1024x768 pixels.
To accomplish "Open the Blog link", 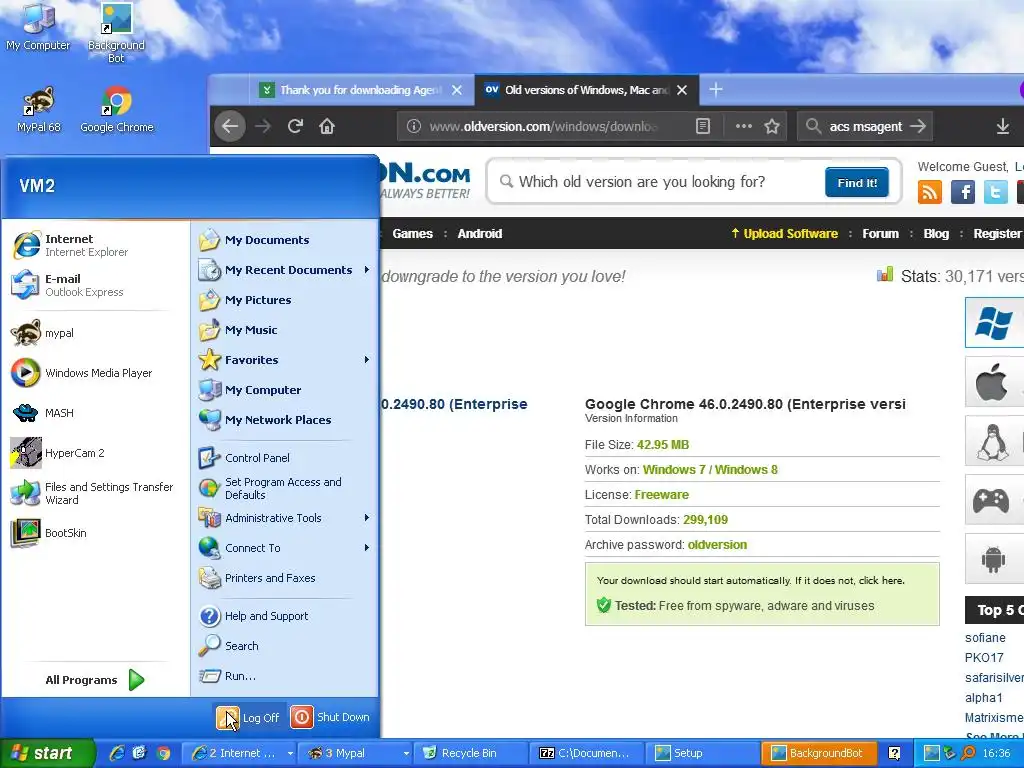I will pyautogui.click(x=936, y=234).
